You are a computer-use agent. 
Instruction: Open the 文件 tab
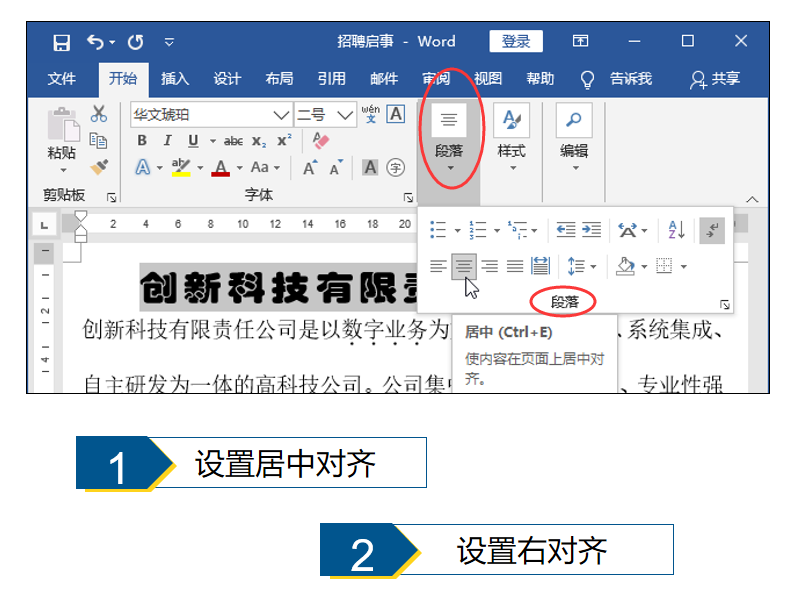tap(61, 79)
